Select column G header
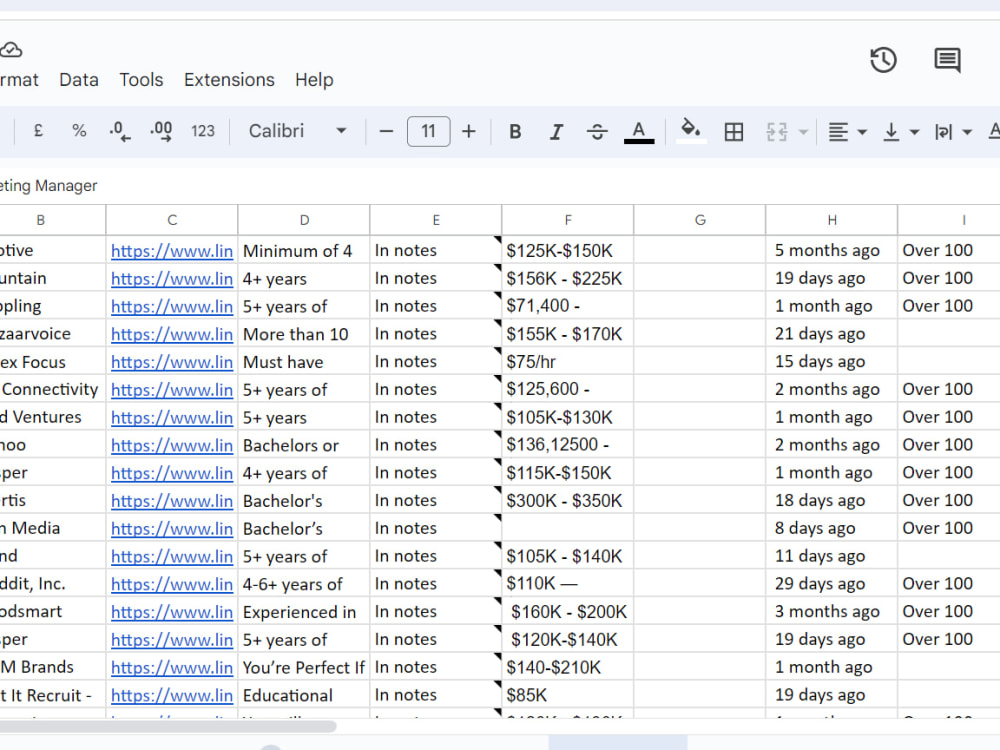 [x=700, y=220]
